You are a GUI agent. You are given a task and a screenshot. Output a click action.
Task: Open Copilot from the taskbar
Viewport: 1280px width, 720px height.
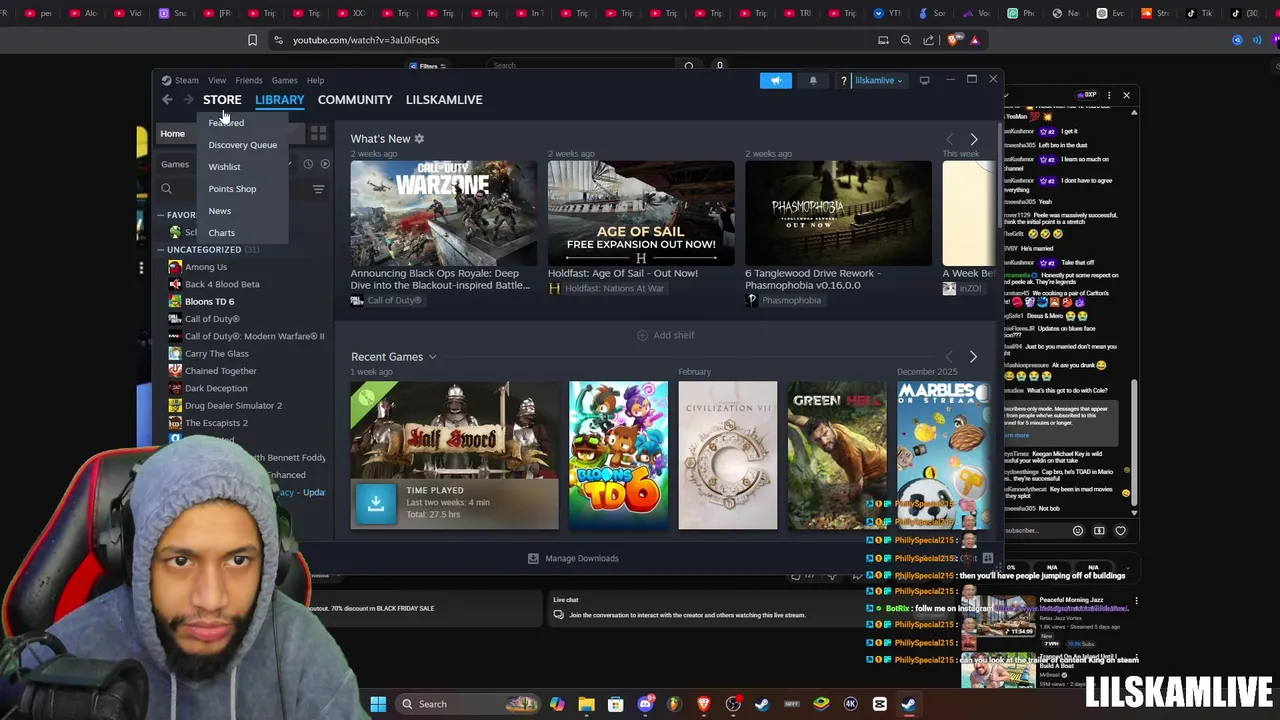(557, 704)
